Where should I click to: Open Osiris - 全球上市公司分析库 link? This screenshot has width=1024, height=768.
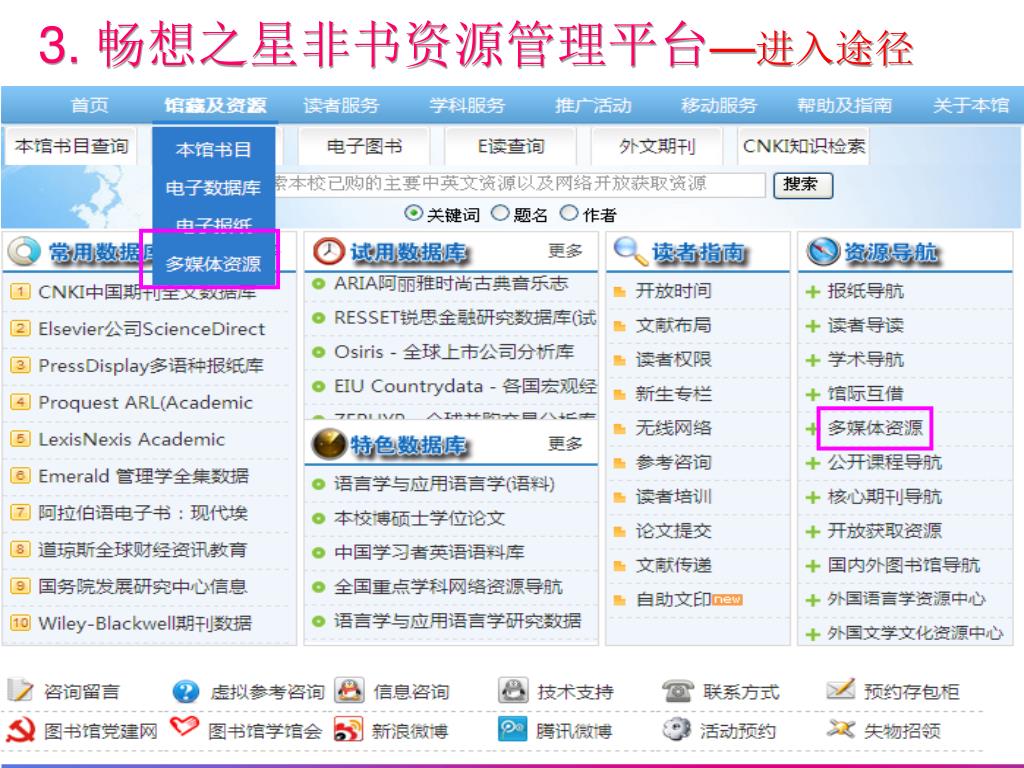(x=454, y=351)
